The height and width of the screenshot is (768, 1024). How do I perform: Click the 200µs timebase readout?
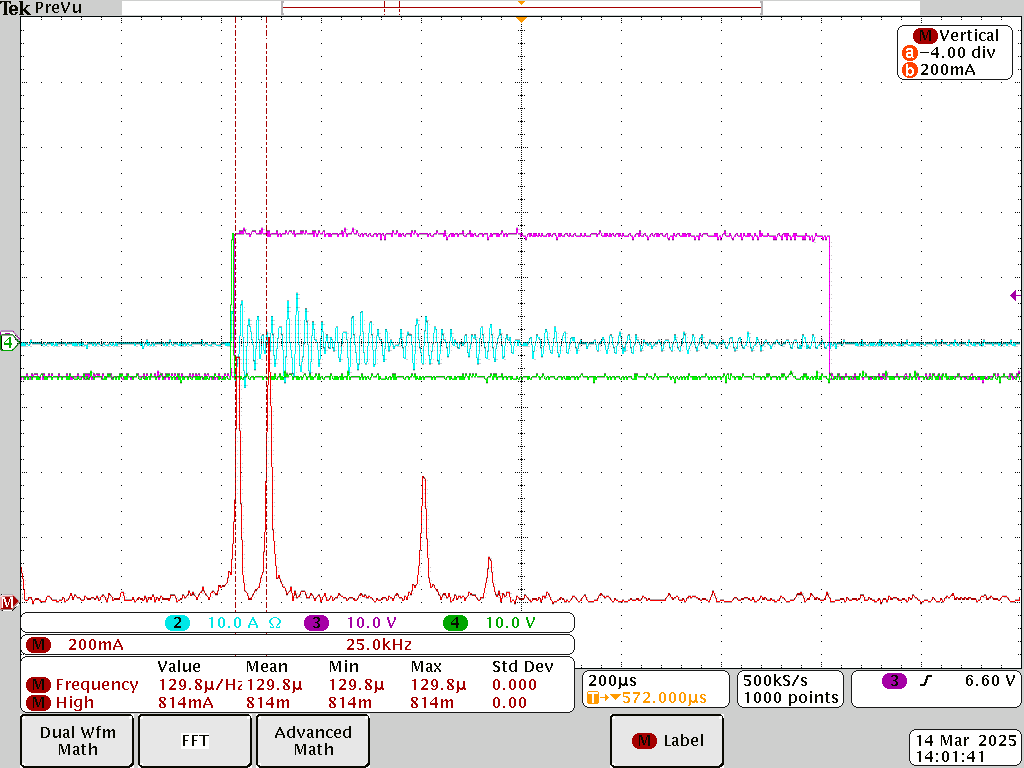606,680
